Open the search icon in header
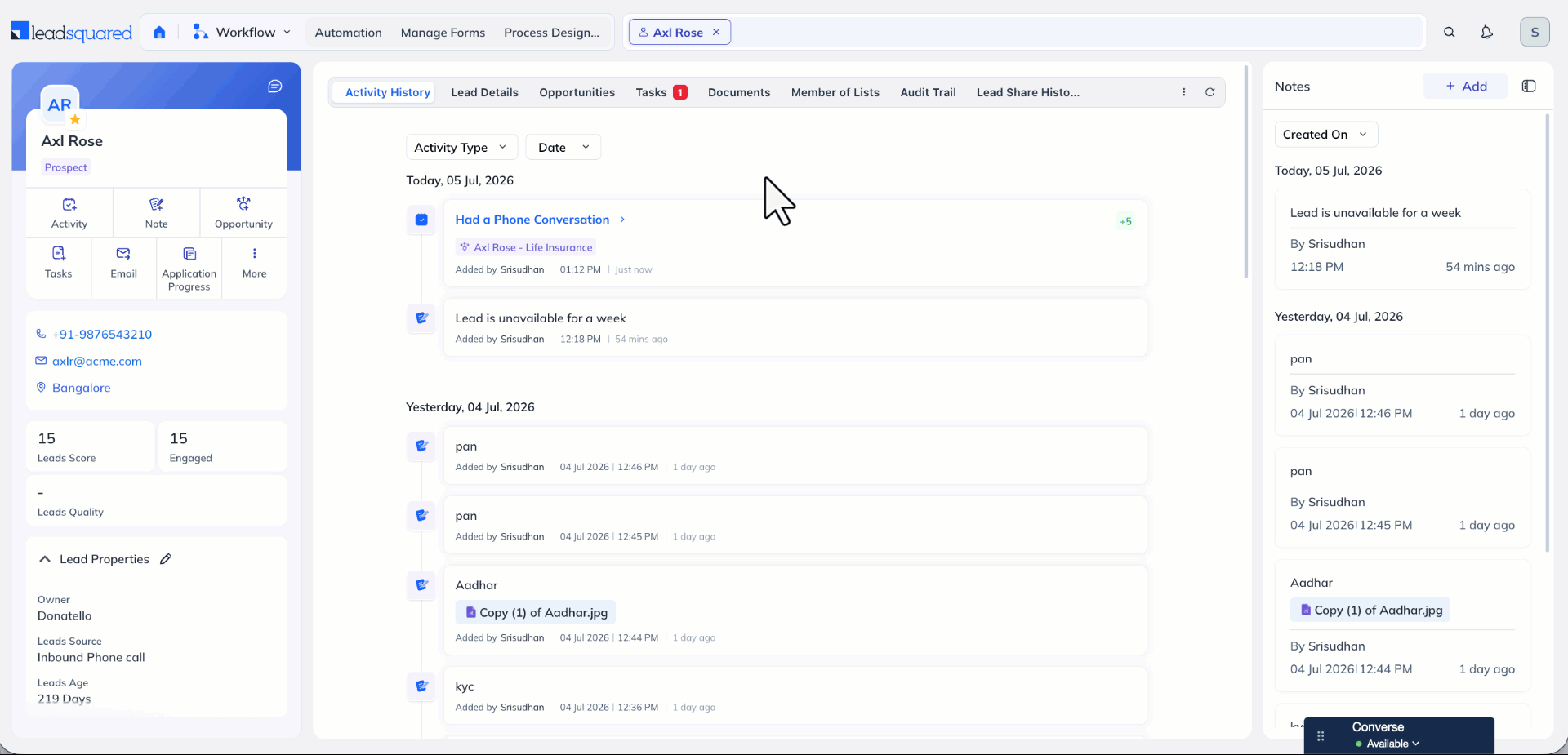This screenshot has width=1568, height=755. (x=1449, y=33)
